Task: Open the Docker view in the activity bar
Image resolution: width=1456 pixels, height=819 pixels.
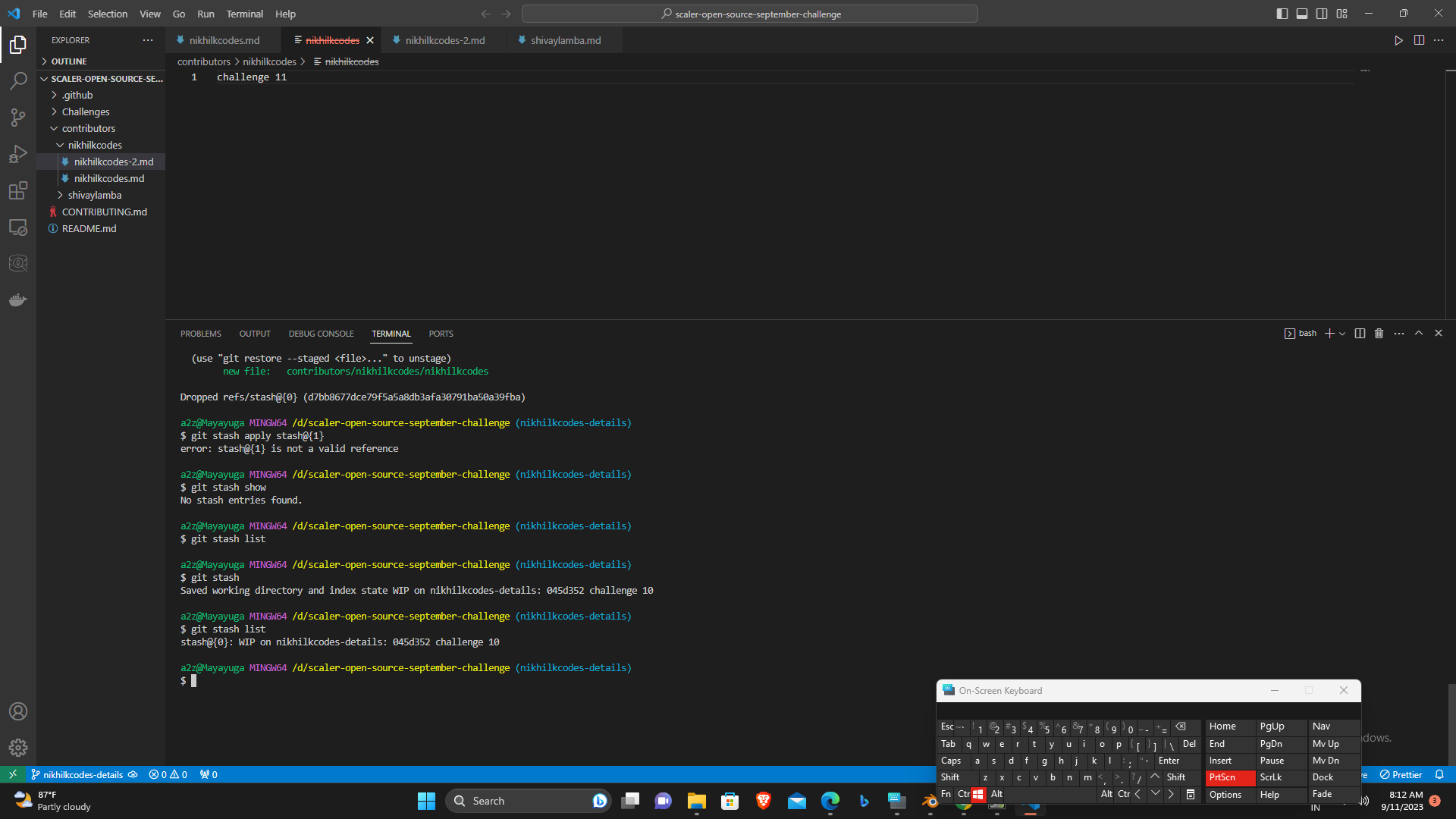Action: click(18, 299)
